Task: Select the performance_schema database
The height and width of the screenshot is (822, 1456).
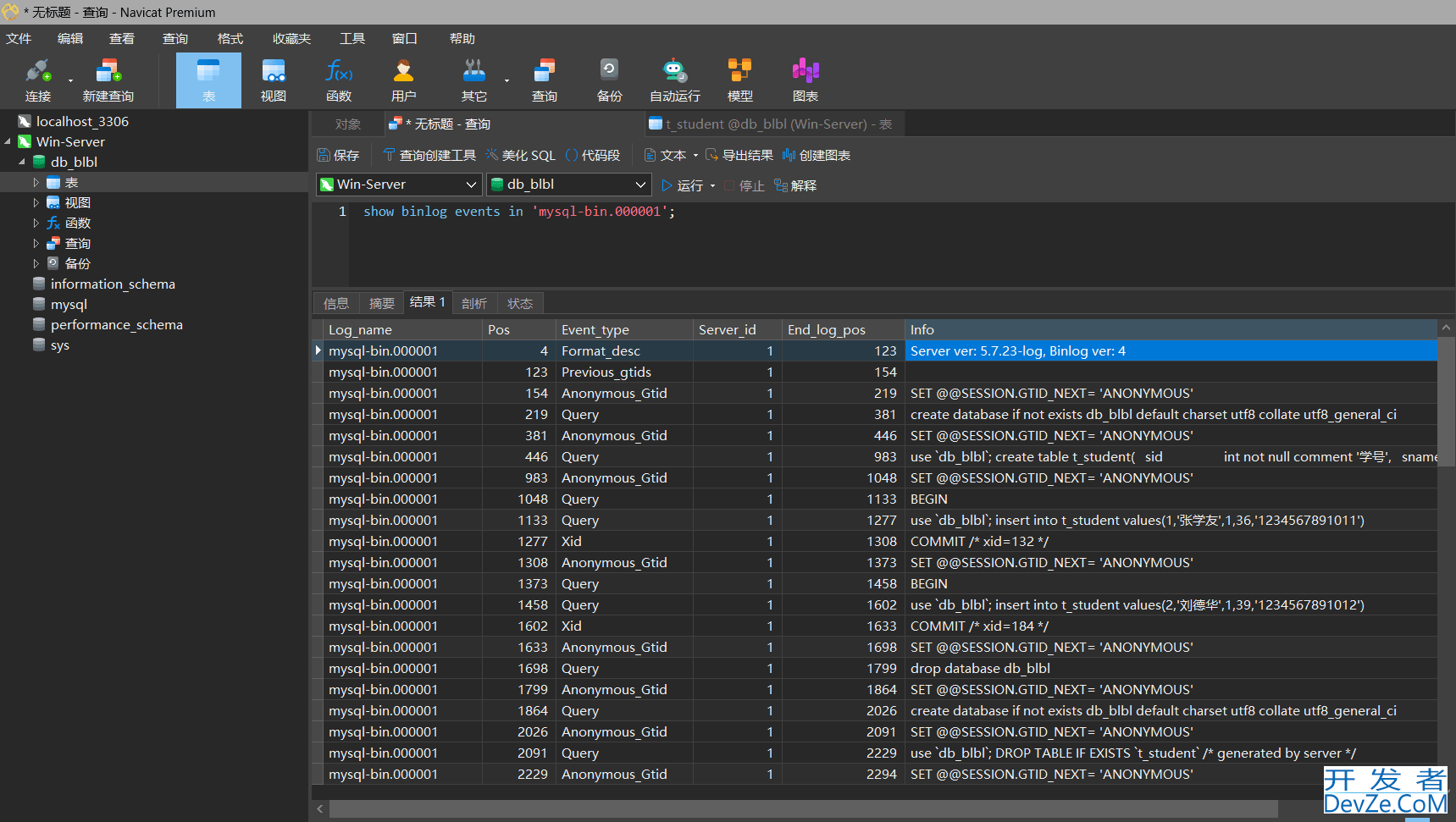Action: click(116, 324)
